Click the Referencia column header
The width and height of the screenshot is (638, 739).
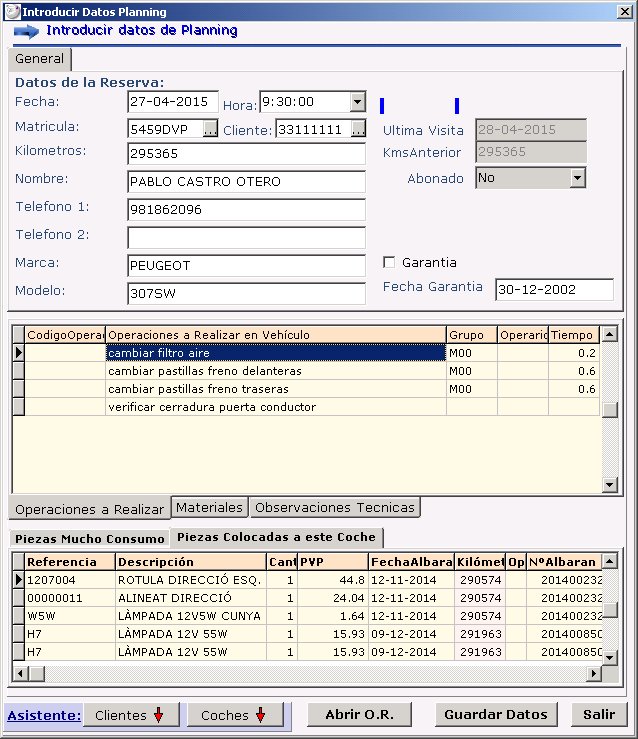click(70, 562)
